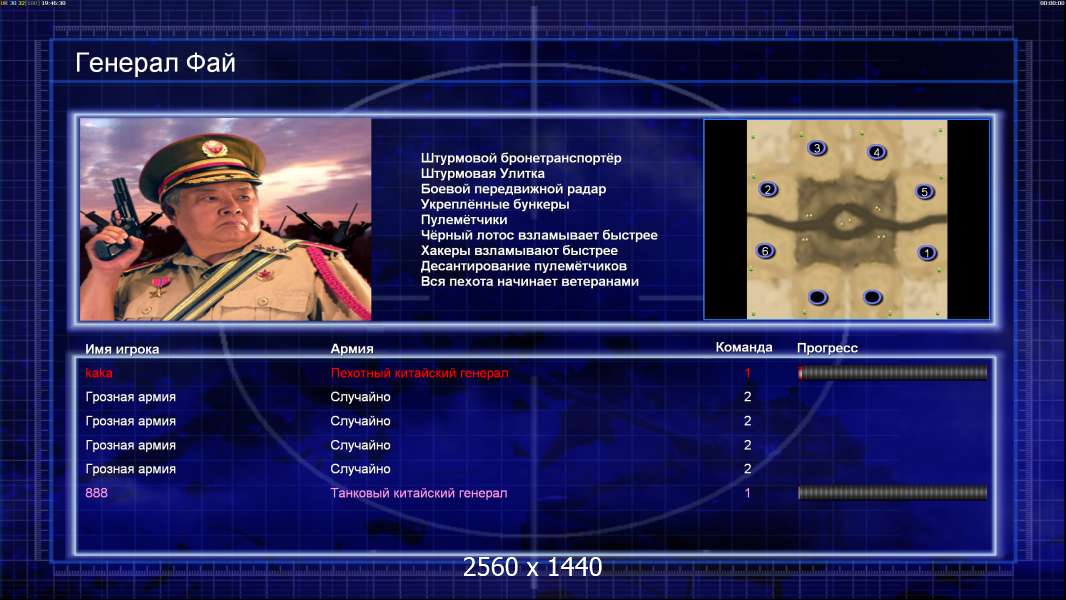This screenshot has height=600, width=1066.
Task: Click start position marker 4 on the minimap
Action: [876, 152]
